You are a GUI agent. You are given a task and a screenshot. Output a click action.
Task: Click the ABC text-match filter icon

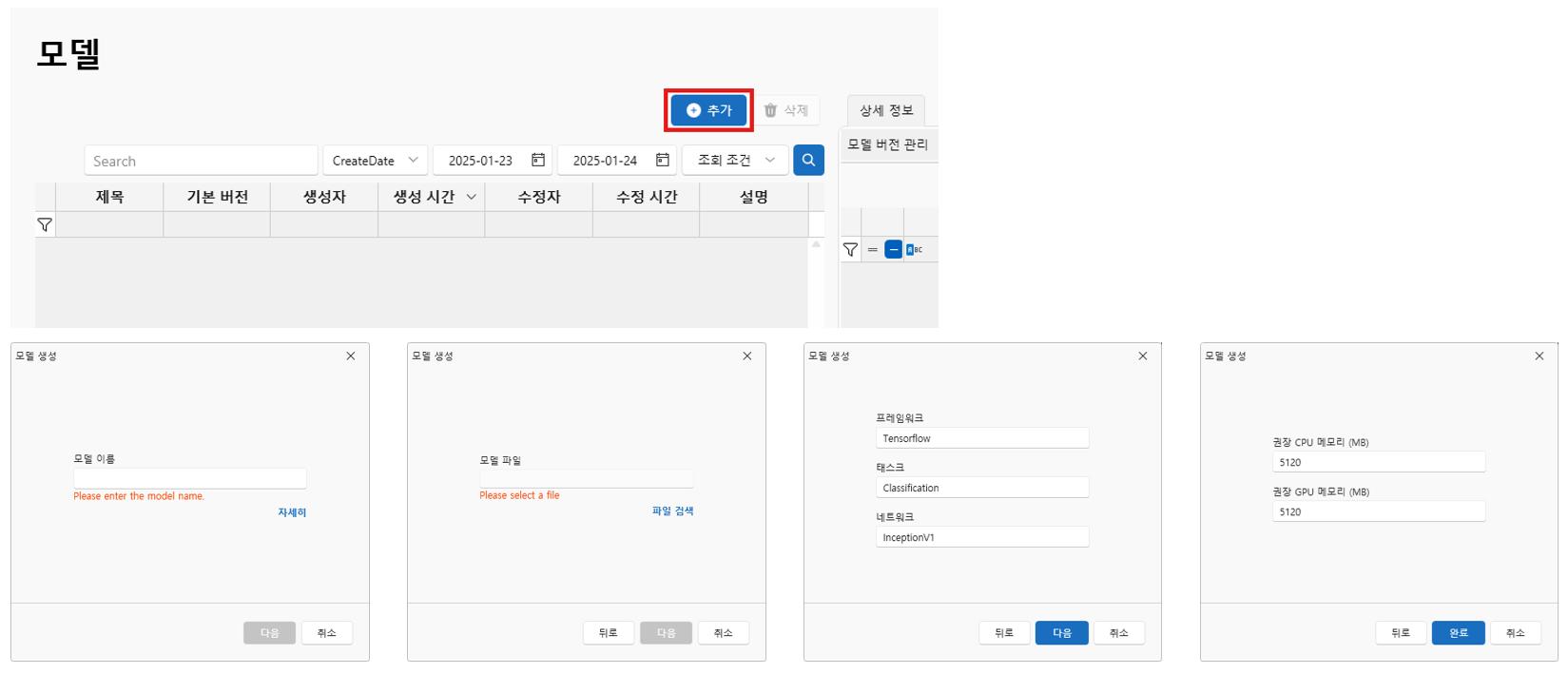coord(914,249)
